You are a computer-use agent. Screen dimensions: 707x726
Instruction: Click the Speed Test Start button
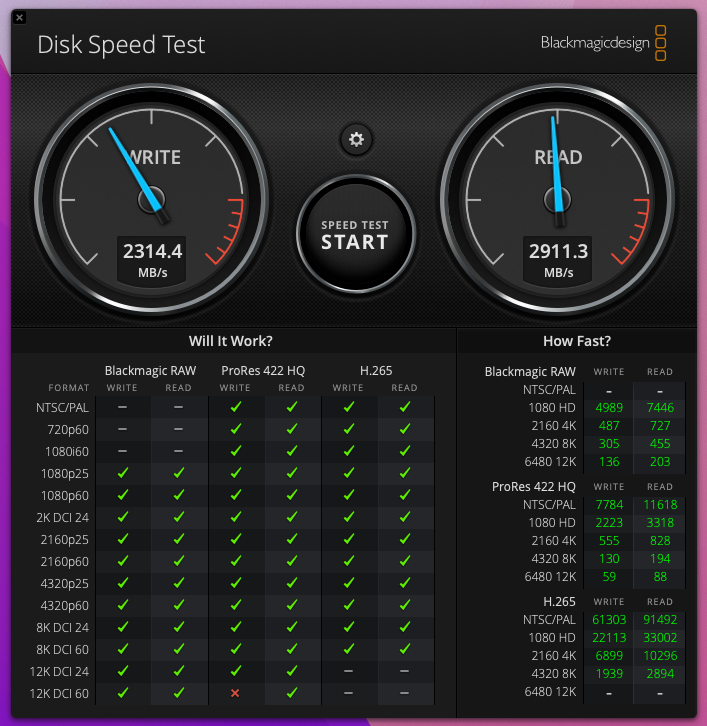(x=356, y=234)
